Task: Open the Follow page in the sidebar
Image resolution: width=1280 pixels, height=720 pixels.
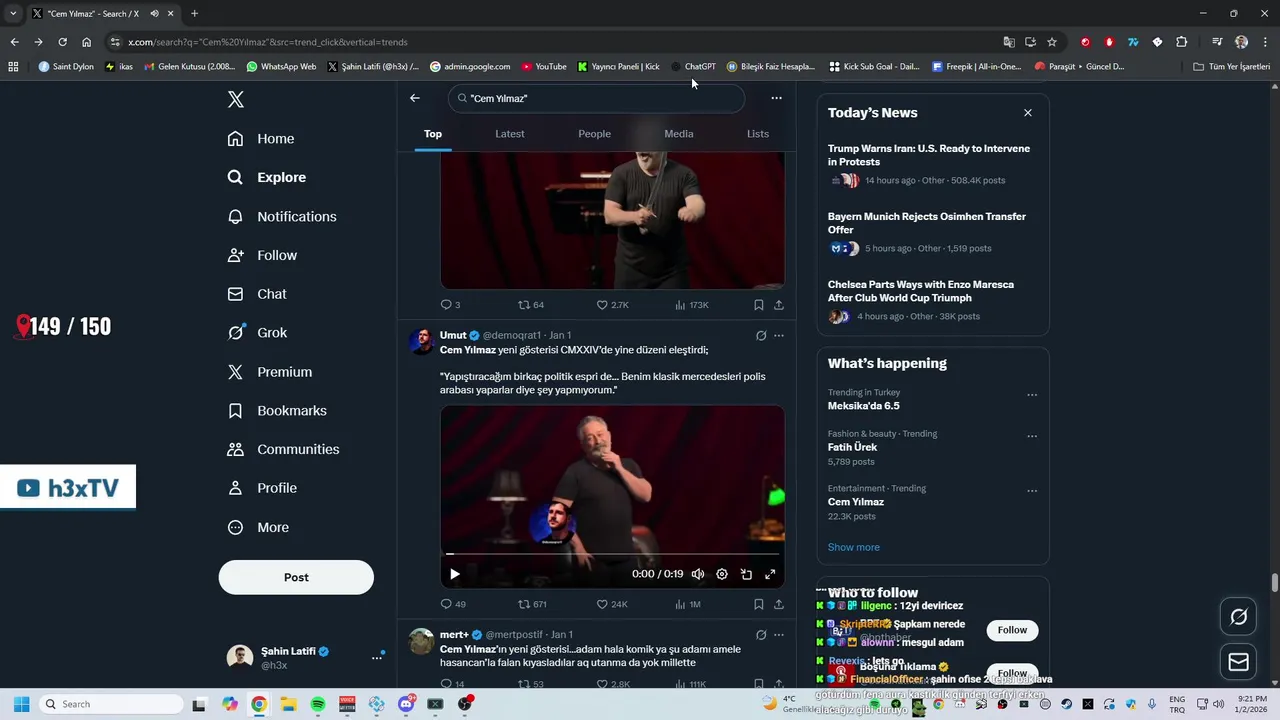Action: (x=262, y=255)
